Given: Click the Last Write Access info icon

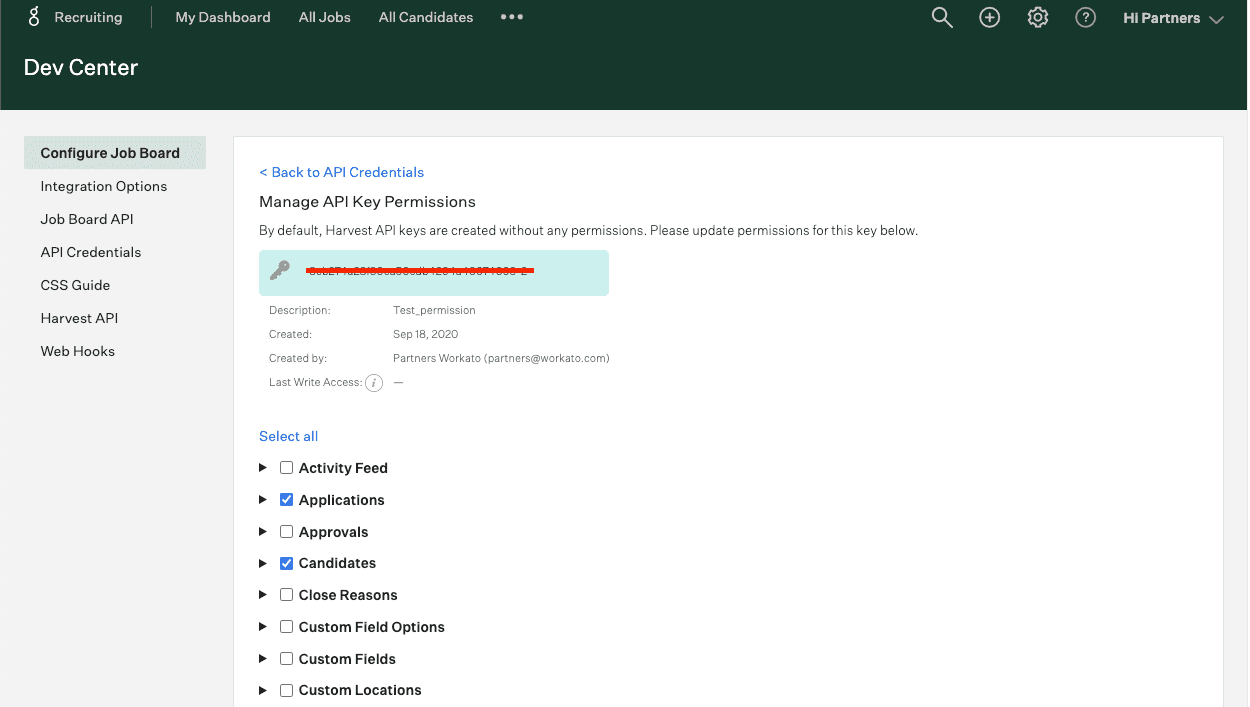Looking at the screenshot, I should click(374, 382).
